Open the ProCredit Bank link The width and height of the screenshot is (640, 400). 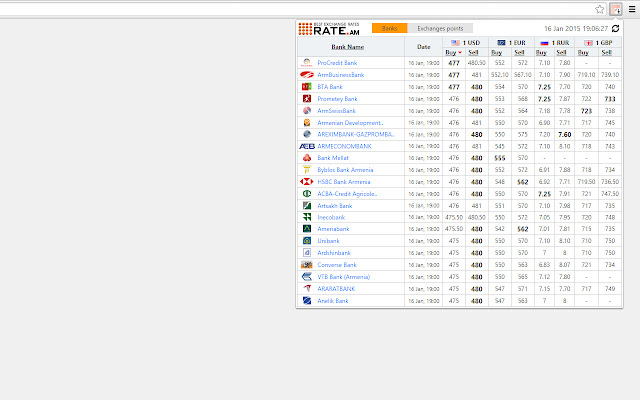click(x=337, y=62)
